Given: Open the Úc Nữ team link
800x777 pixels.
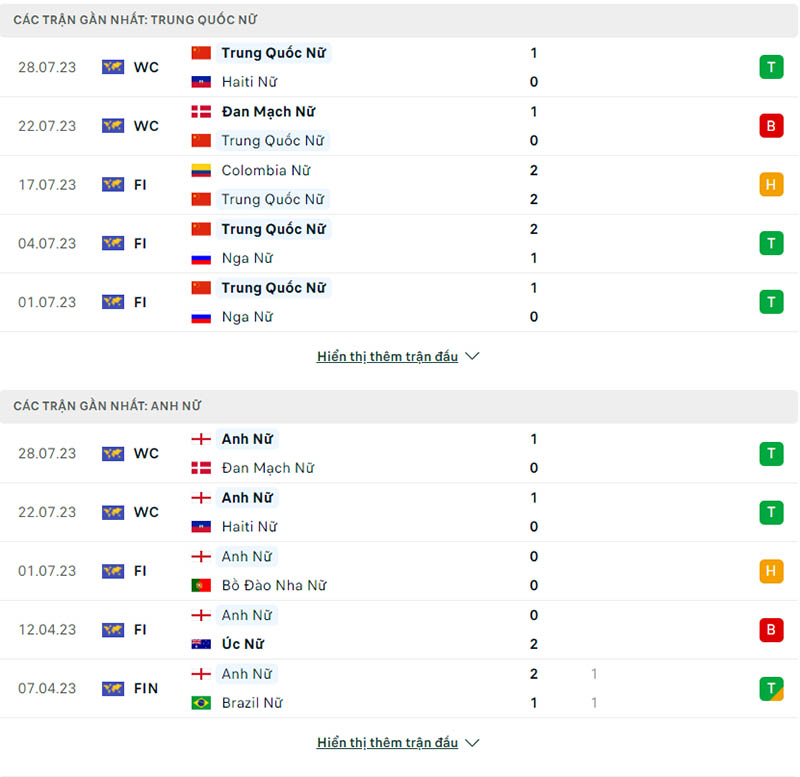Looking at the screenshot, I should (243, 645).
